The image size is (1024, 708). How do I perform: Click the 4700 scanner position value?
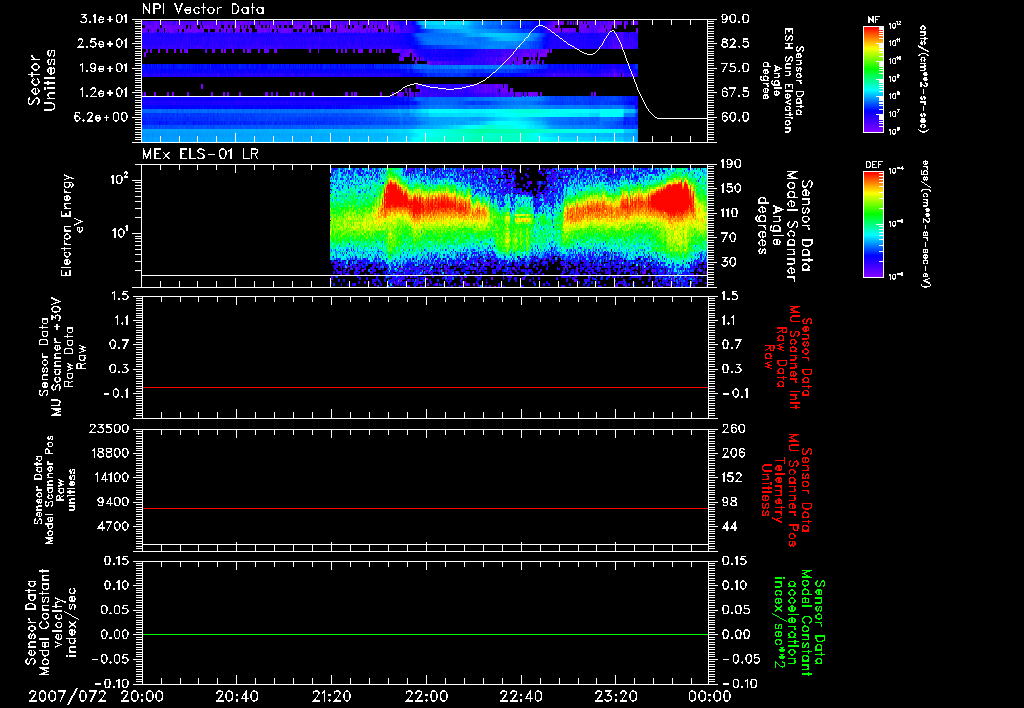112,526
